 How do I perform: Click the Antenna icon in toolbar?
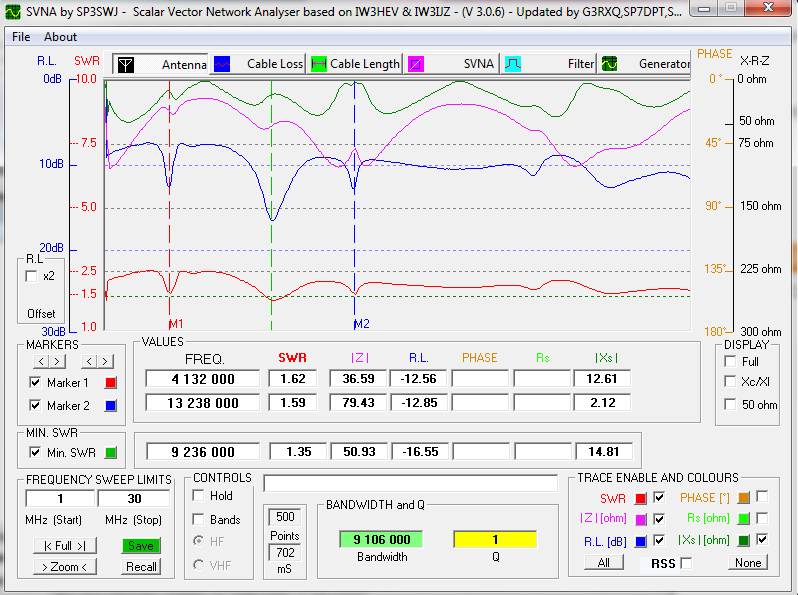tap(125, 64)
